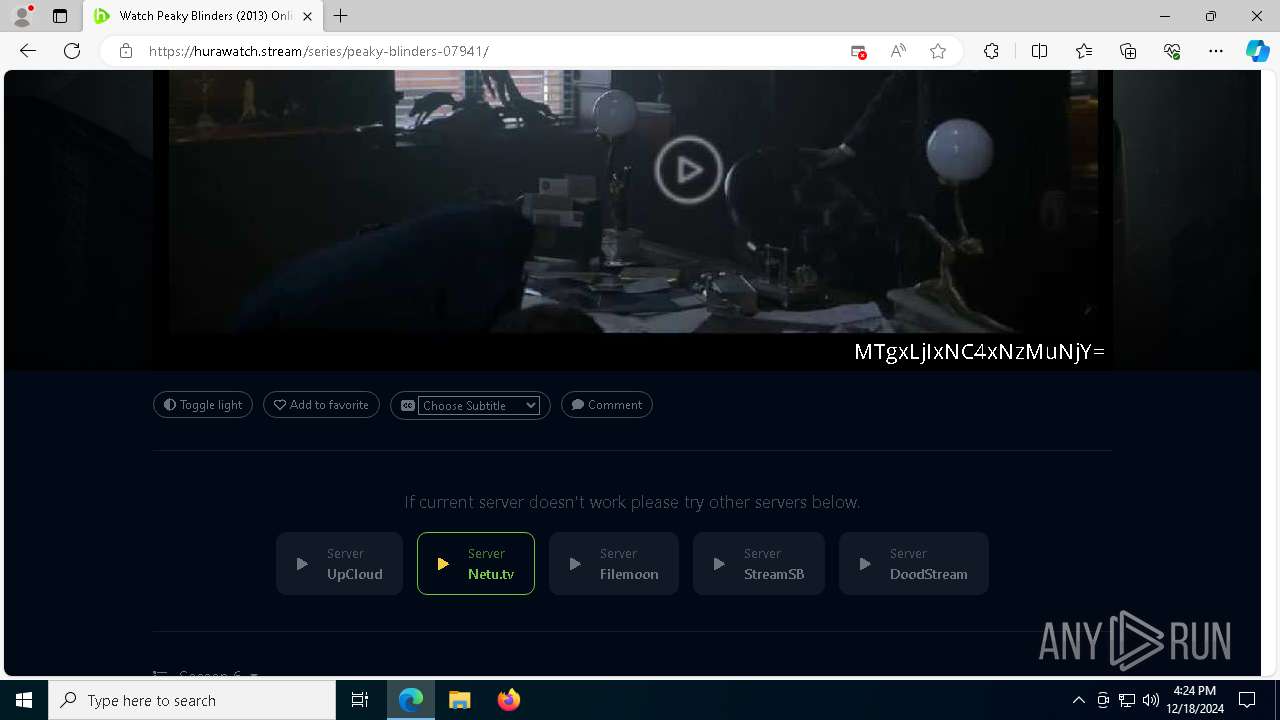Click the browser back arrow
The image size is (1280, 720).
point(28,51)
